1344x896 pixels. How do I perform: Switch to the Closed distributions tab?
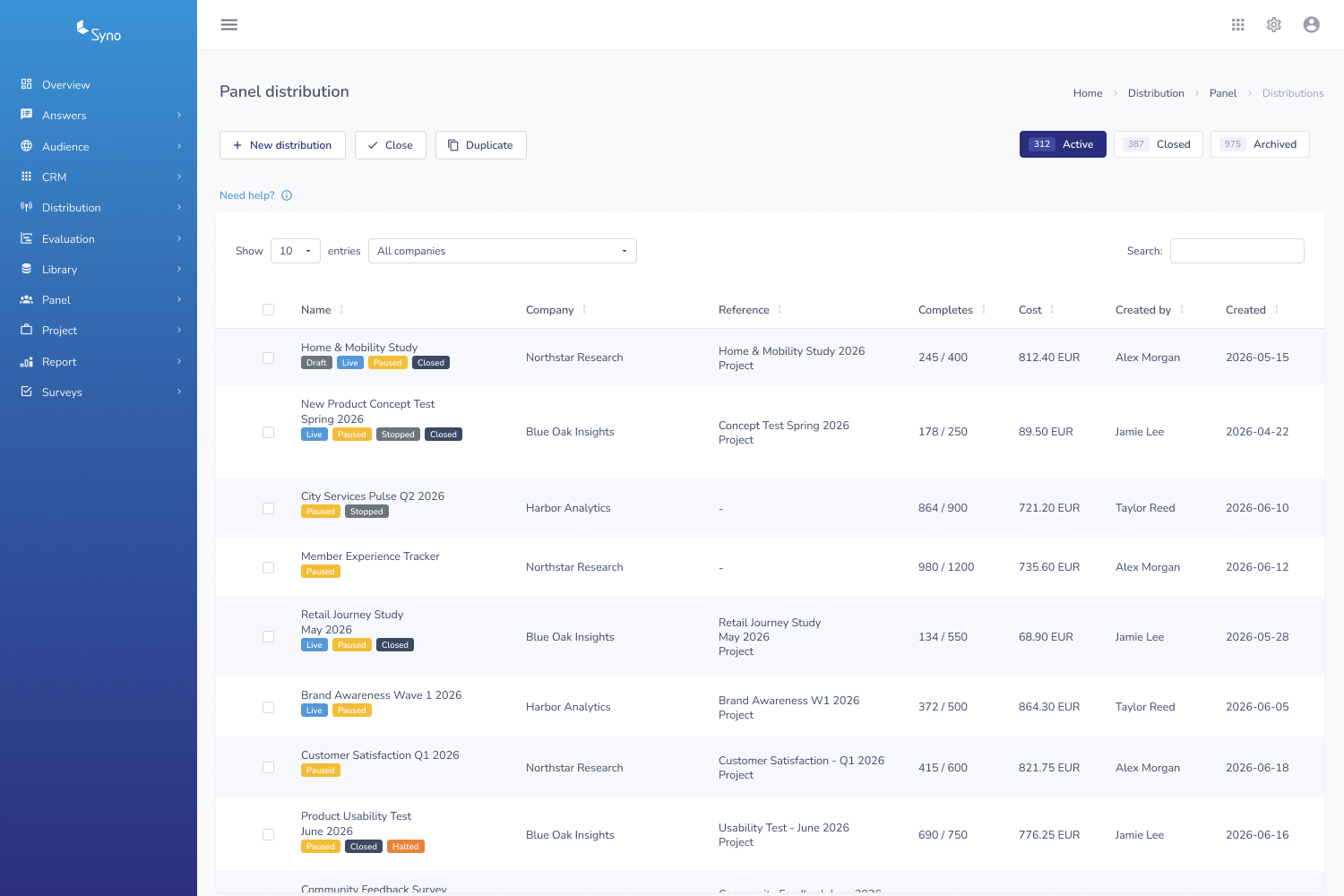[x=1159, y=144]
